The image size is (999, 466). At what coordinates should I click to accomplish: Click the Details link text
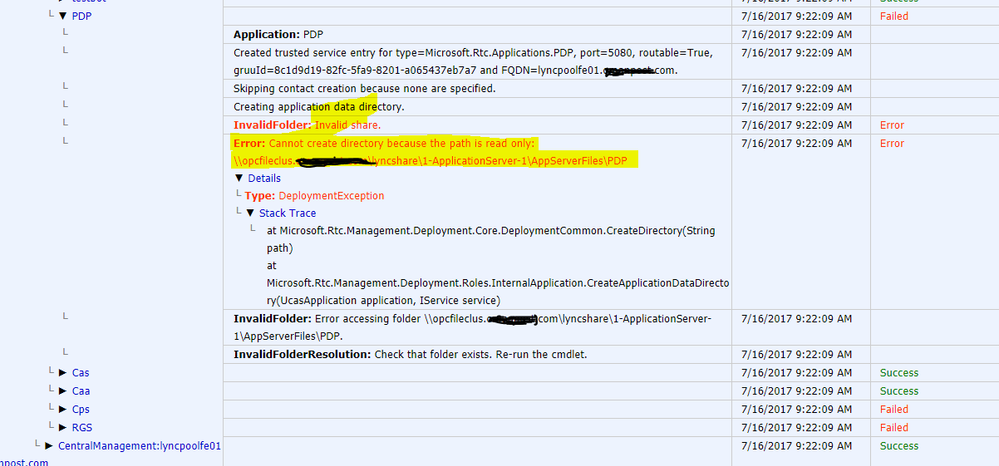pos(264,178)
